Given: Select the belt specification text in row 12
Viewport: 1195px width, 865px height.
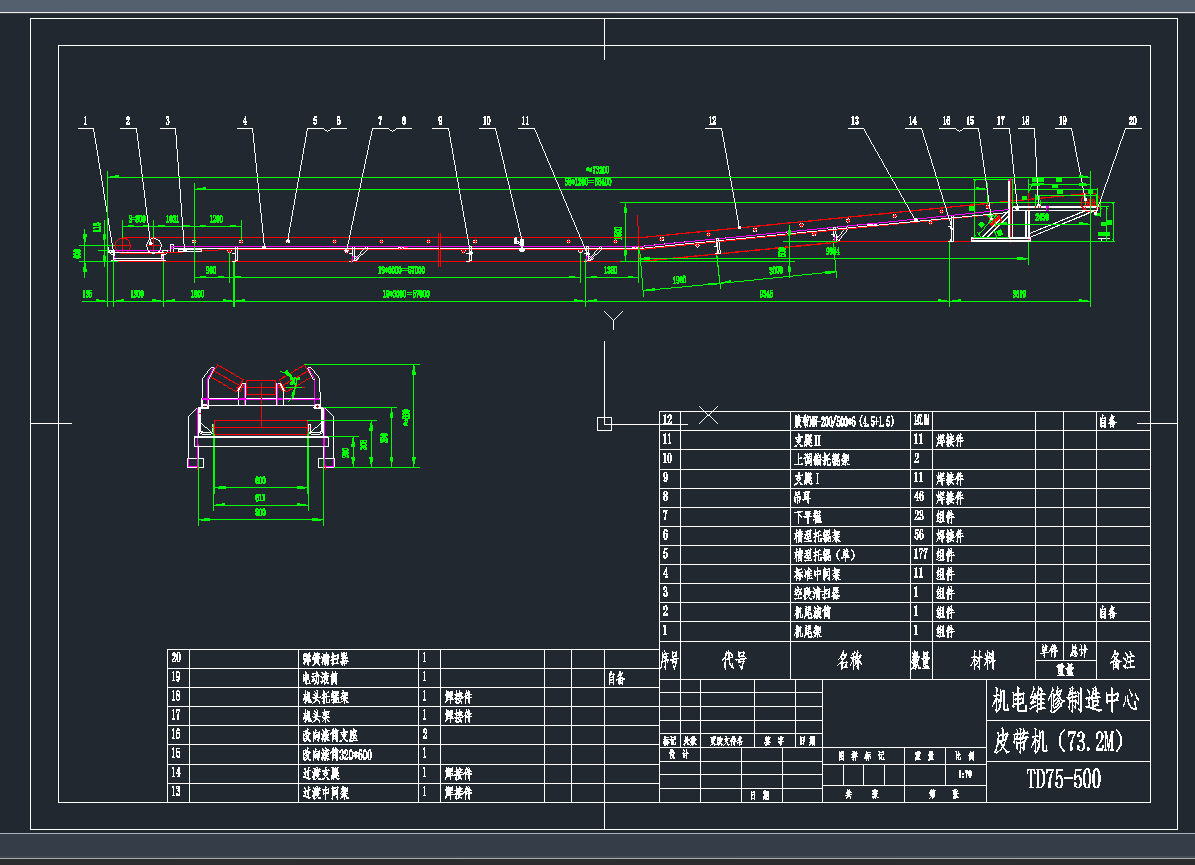Looking at the screenshot, I should 844,421.
